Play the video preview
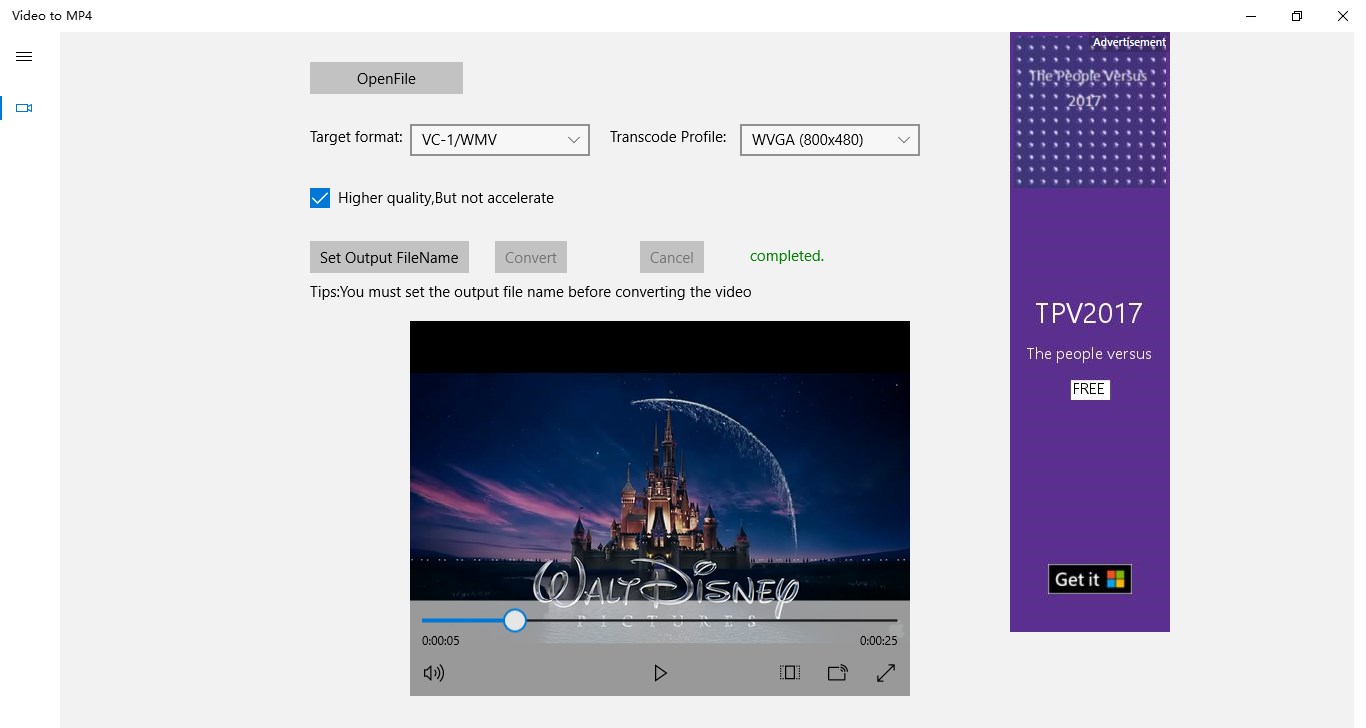Screen dimensions: 1366x728 (x=660, y=673)
